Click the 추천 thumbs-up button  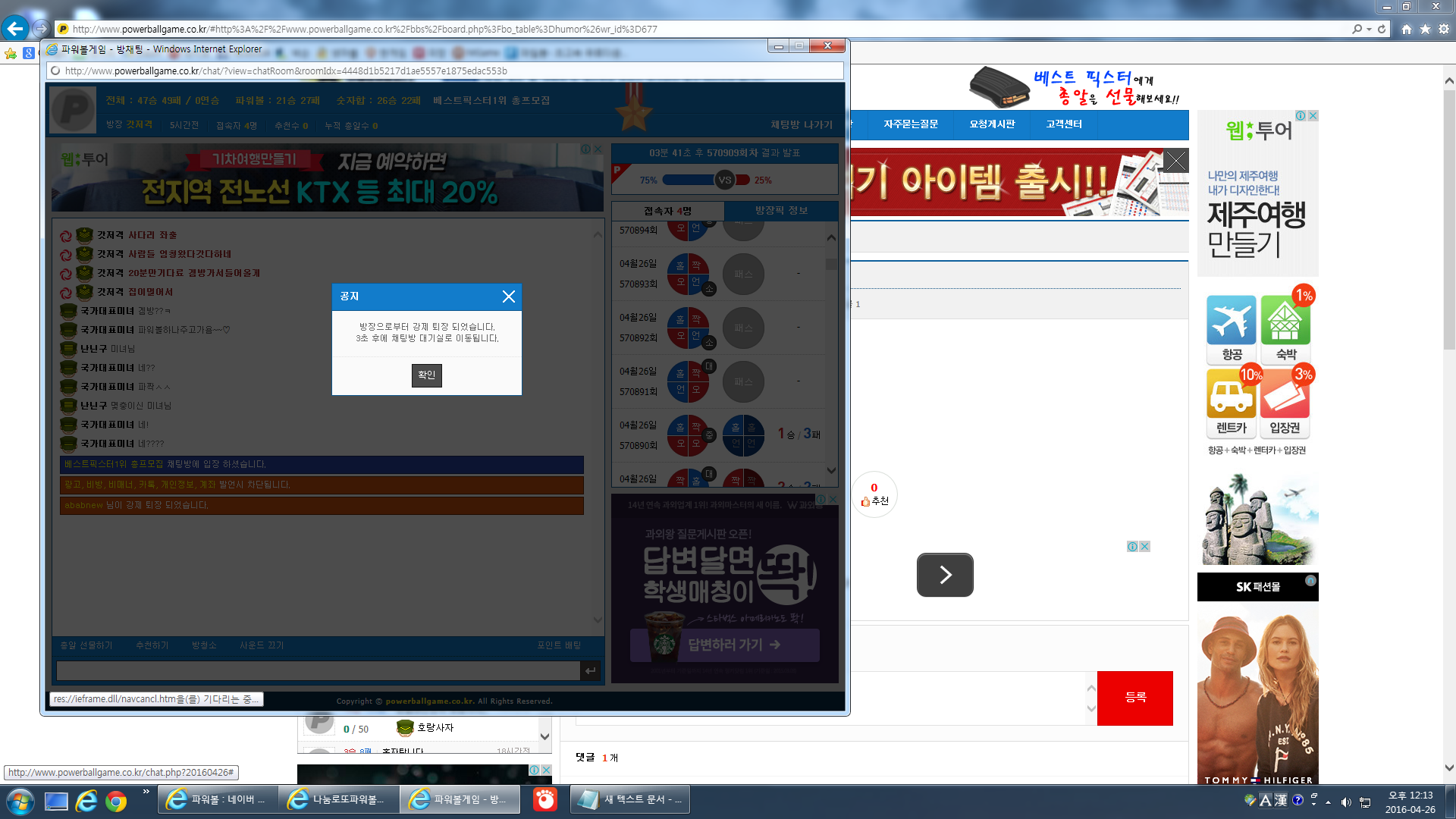tap(874, 494)
